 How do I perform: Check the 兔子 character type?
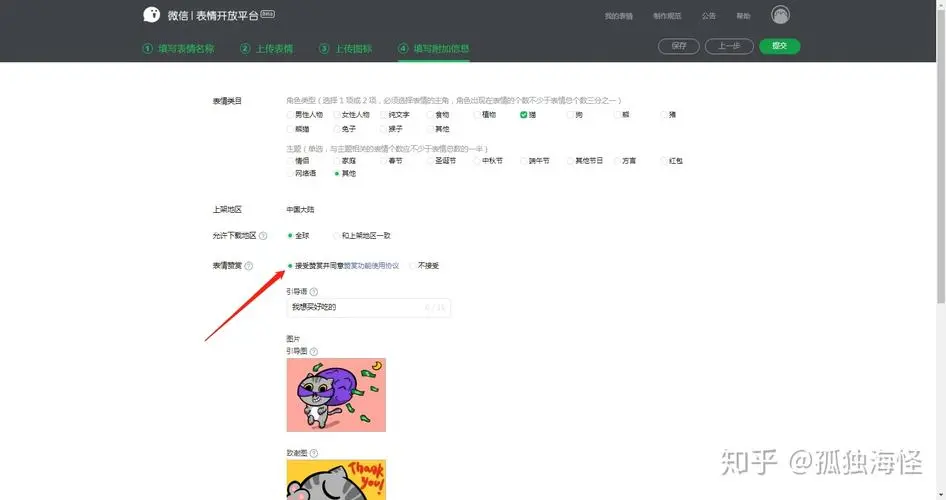337,129
